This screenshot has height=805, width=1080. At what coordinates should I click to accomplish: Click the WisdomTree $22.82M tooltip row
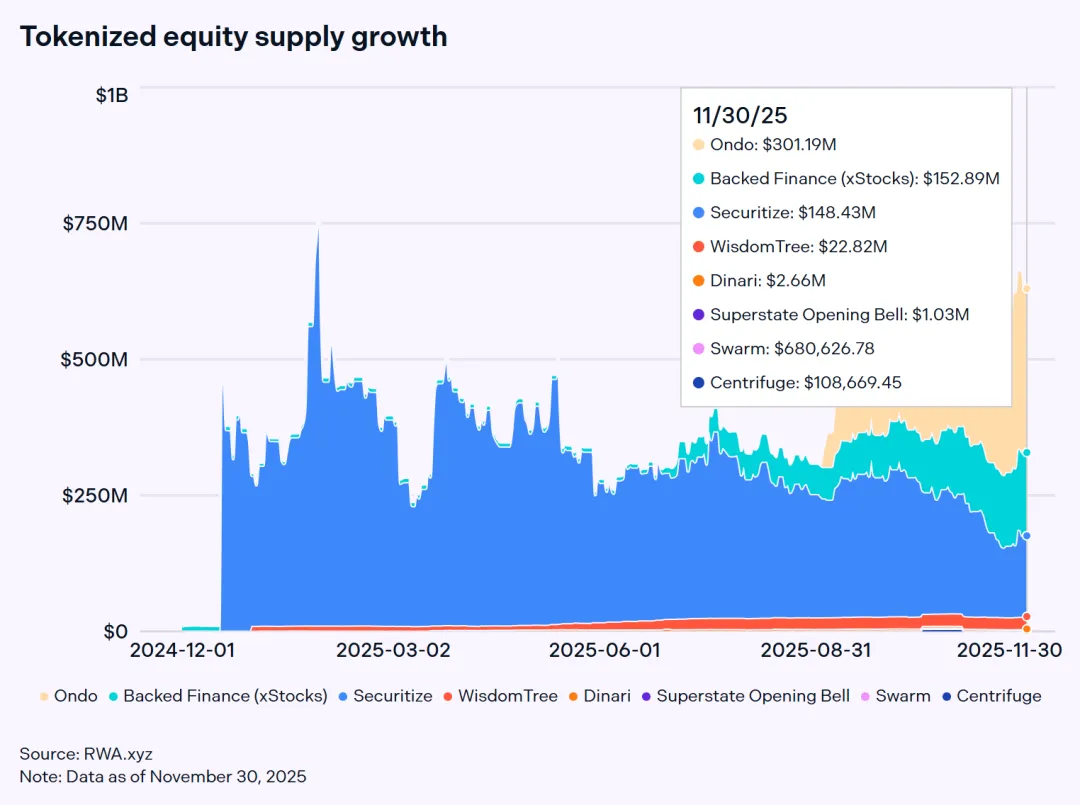tap(789, 247)
